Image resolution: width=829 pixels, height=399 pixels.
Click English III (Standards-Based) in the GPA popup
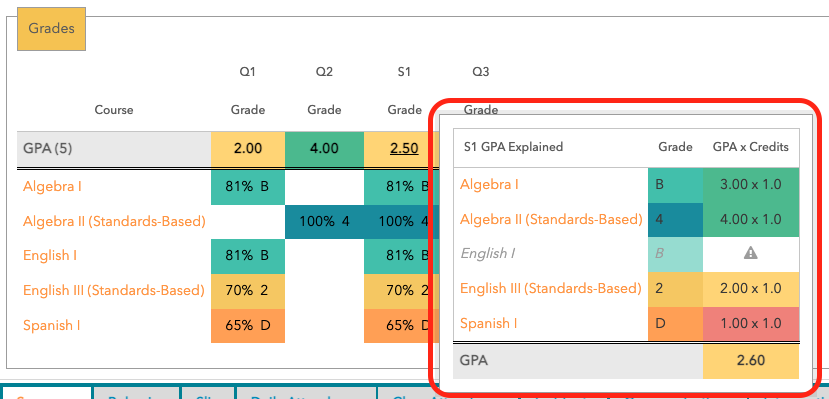[550, 288]
